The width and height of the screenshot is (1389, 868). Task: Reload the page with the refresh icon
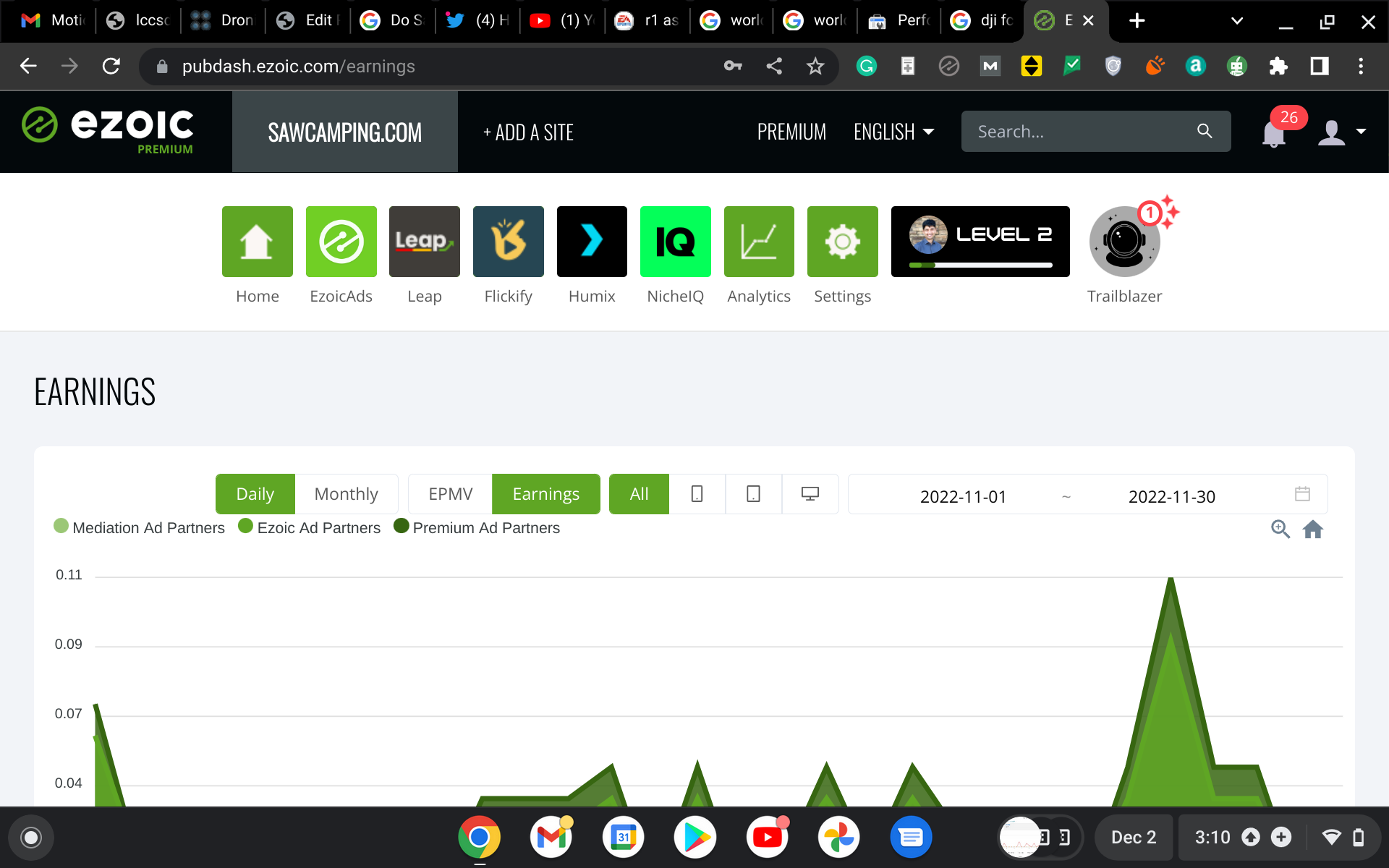coord(111,67)
